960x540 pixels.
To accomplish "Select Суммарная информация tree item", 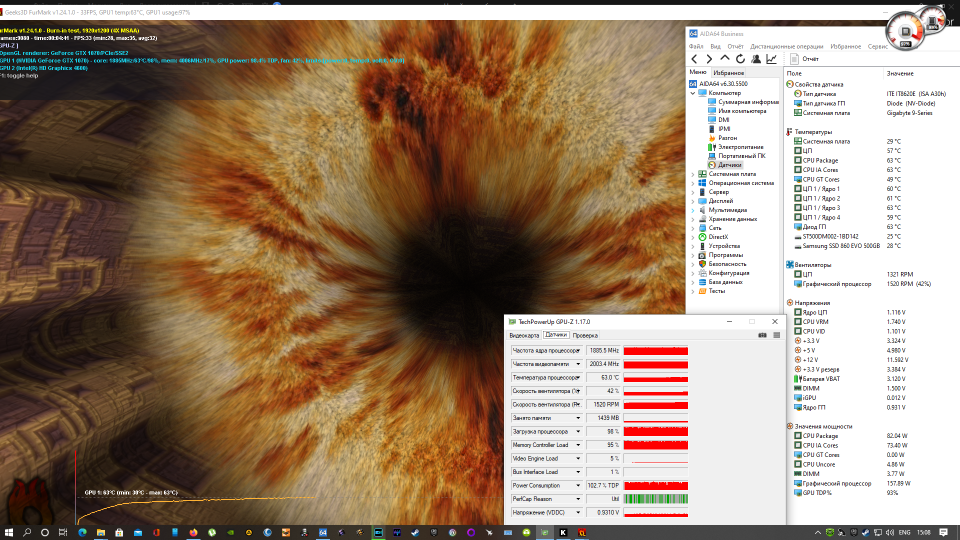I will click(x=744, y=102).
